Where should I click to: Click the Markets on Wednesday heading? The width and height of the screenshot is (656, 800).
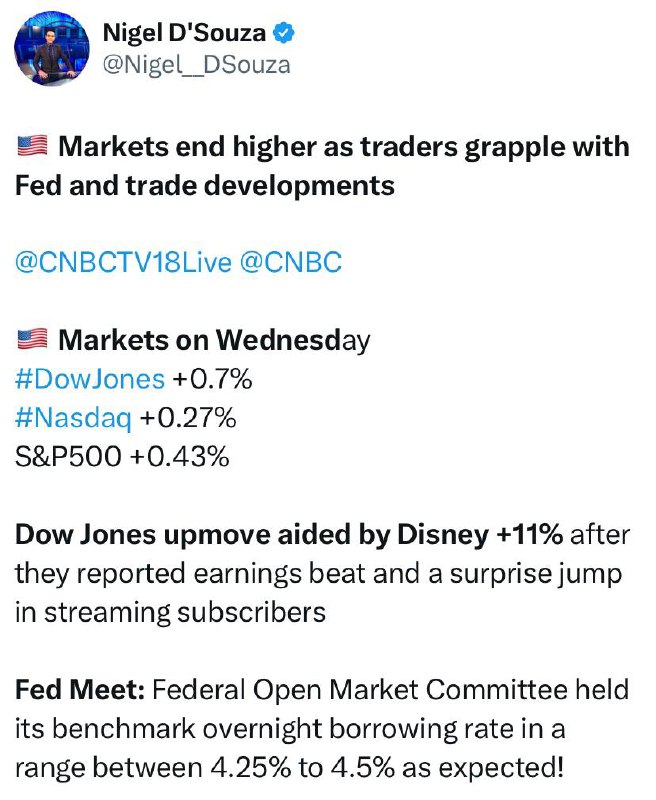coord(214,341)
